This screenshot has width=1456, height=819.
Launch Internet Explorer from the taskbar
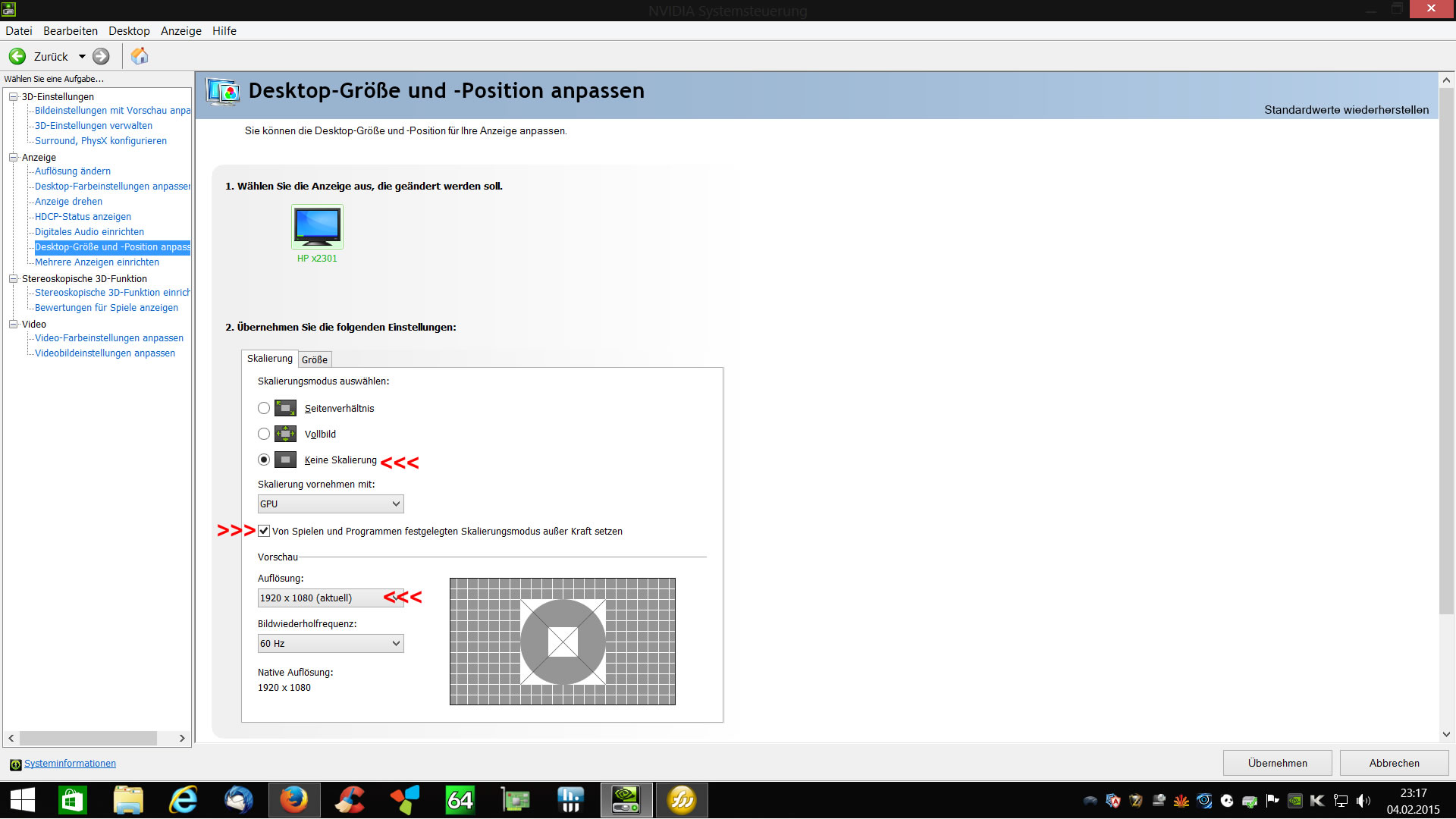pos(184,800)
